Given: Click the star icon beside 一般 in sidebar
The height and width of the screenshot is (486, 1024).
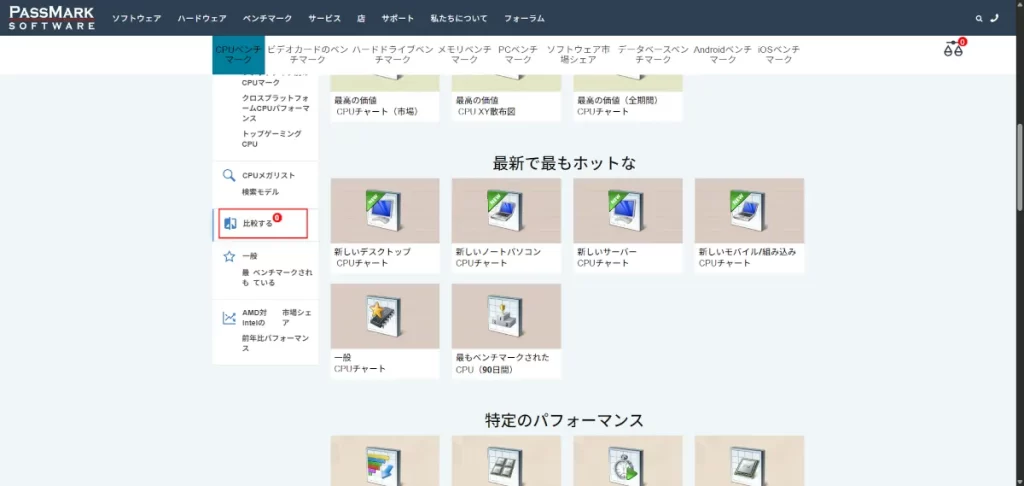Looking at the screenshot, I should coord(229,257).
